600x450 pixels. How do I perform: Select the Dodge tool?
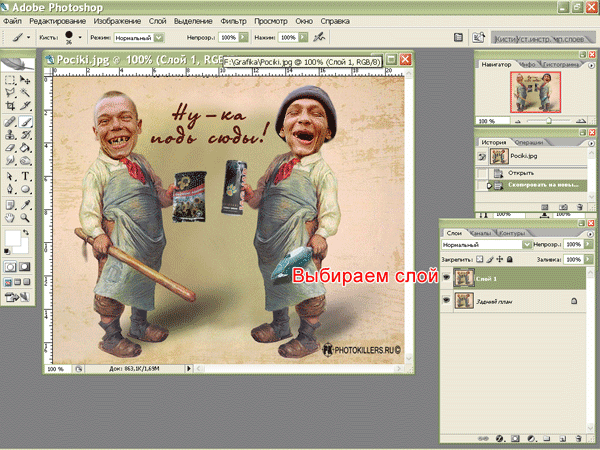click(x=25, y=161)
